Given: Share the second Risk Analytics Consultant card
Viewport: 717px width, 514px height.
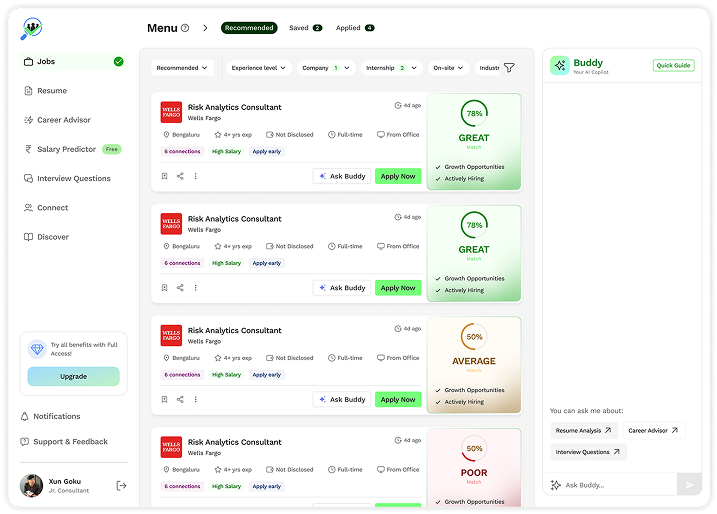Looking at the screenshot, I should pyautogui.click(x=180, y=288).
